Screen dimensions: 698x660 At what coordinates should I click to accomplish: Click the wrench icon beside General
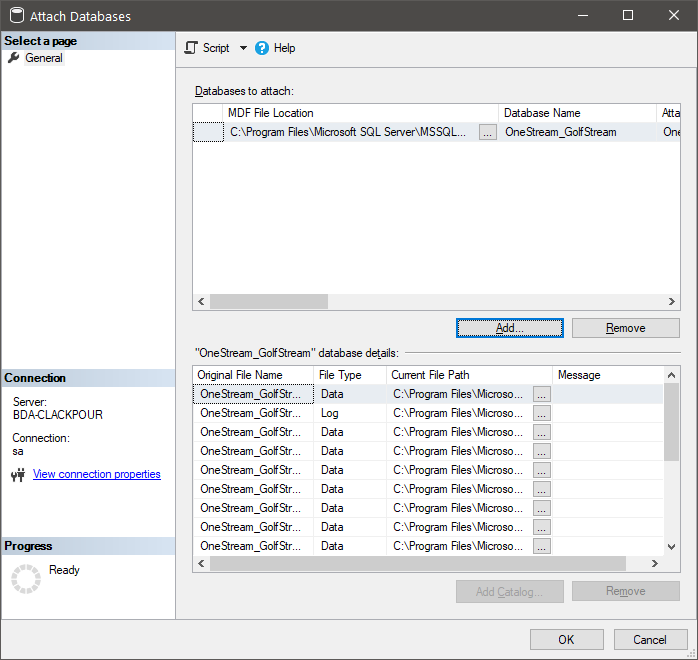[14, 57]
